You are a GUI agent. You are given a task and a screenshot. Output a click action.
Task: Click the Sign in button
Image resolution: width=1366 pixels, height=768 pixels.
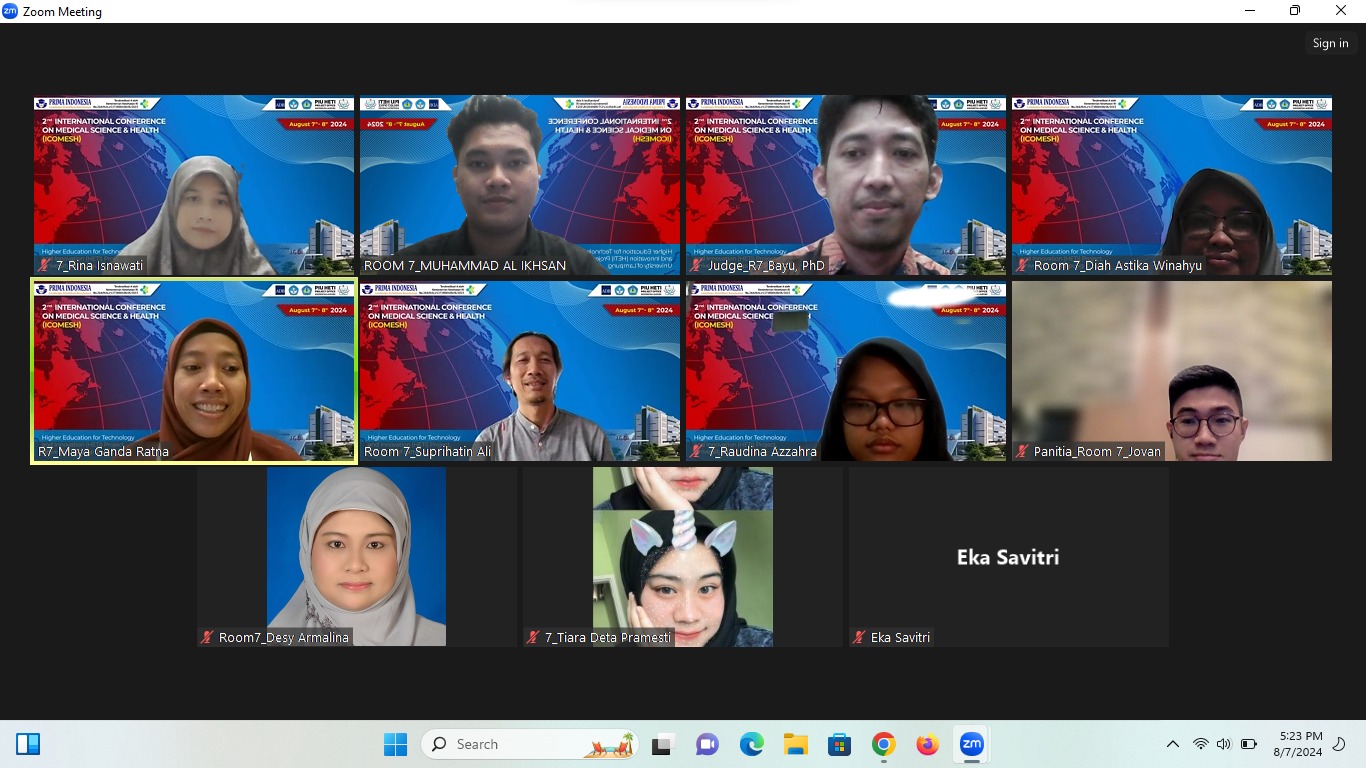[x=1330, y=43]
